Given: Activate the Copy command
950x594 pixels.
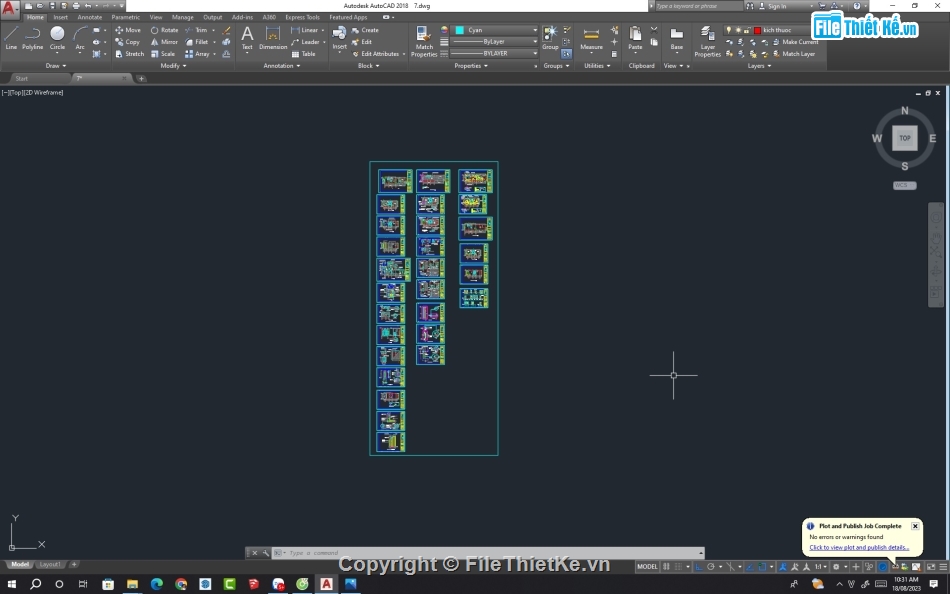Looking at the screenshot, I should pos(127,42).
